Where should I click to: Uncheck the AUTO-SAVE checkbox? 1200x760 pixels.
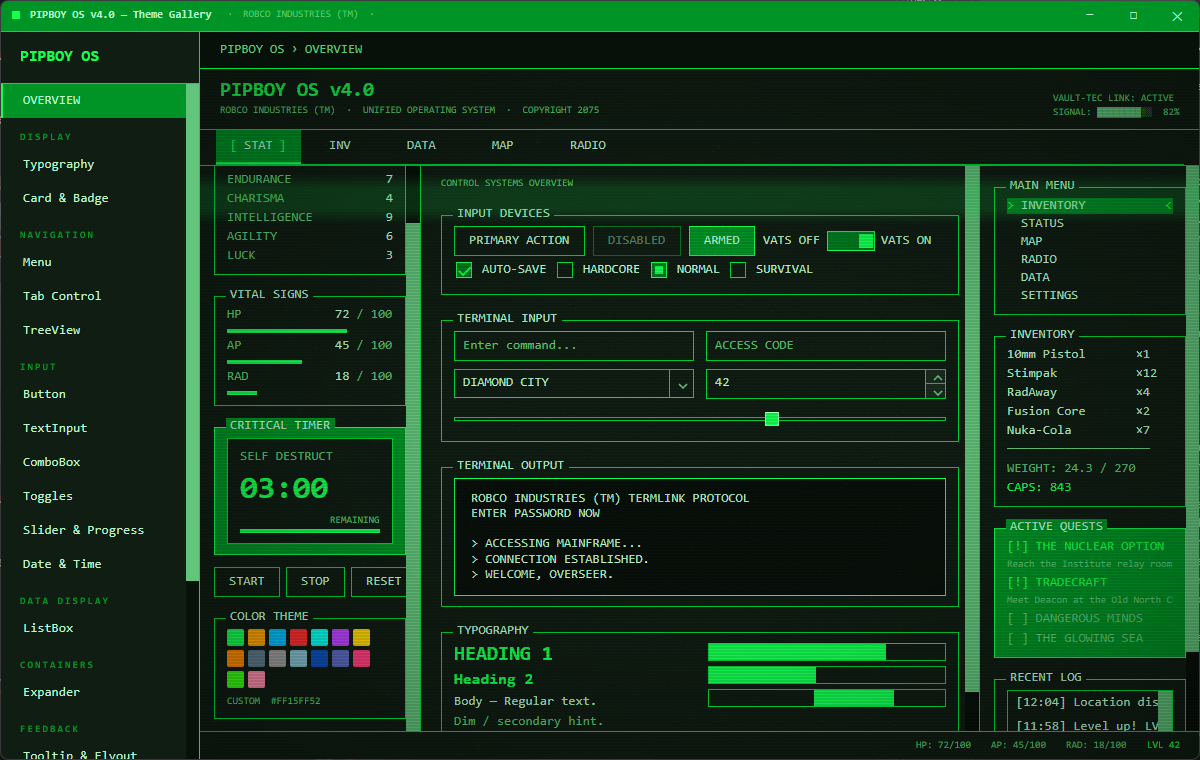pyautogui.click(x=464, y=269)
